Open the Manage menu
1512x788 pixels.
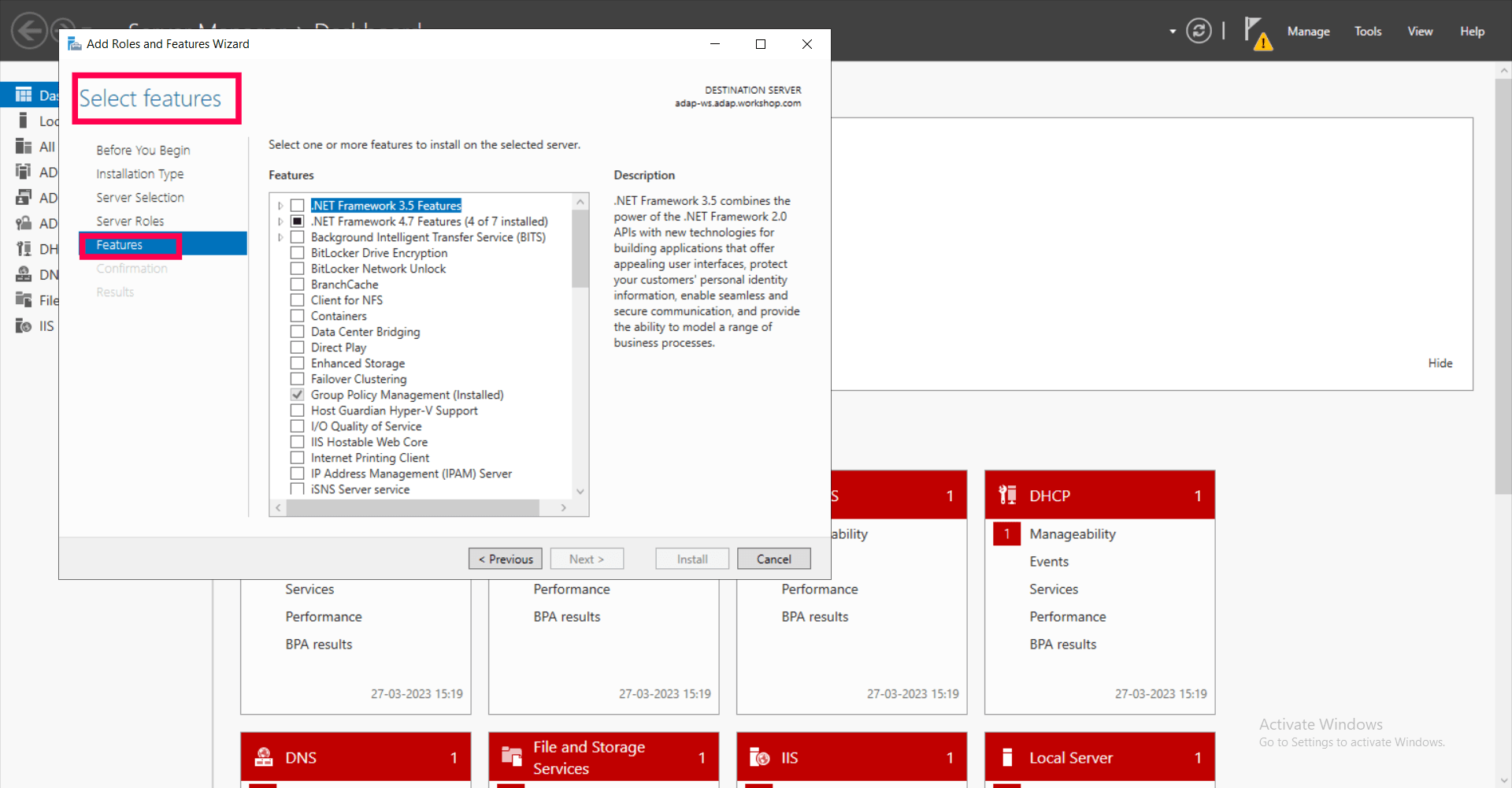(x=1308, y=32)
